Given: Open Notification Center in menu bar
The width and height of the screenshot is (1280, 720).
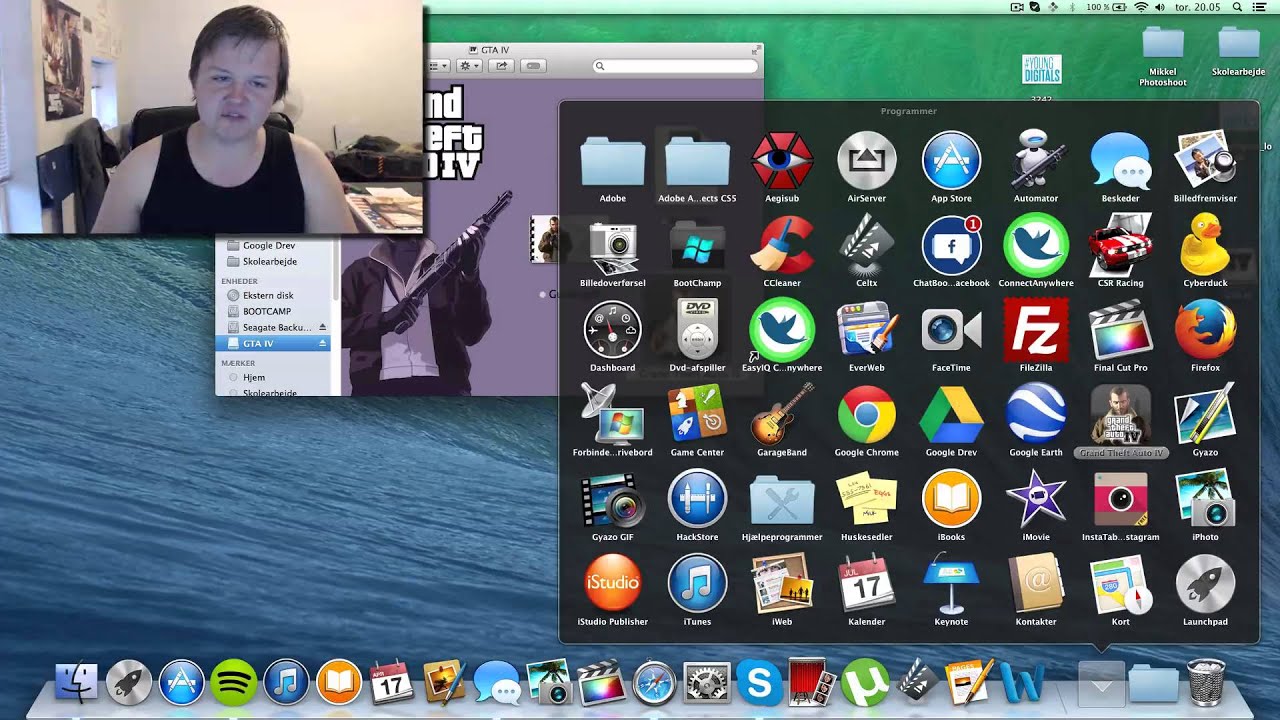Looking at the screenshot, I should click(1260, 7).
